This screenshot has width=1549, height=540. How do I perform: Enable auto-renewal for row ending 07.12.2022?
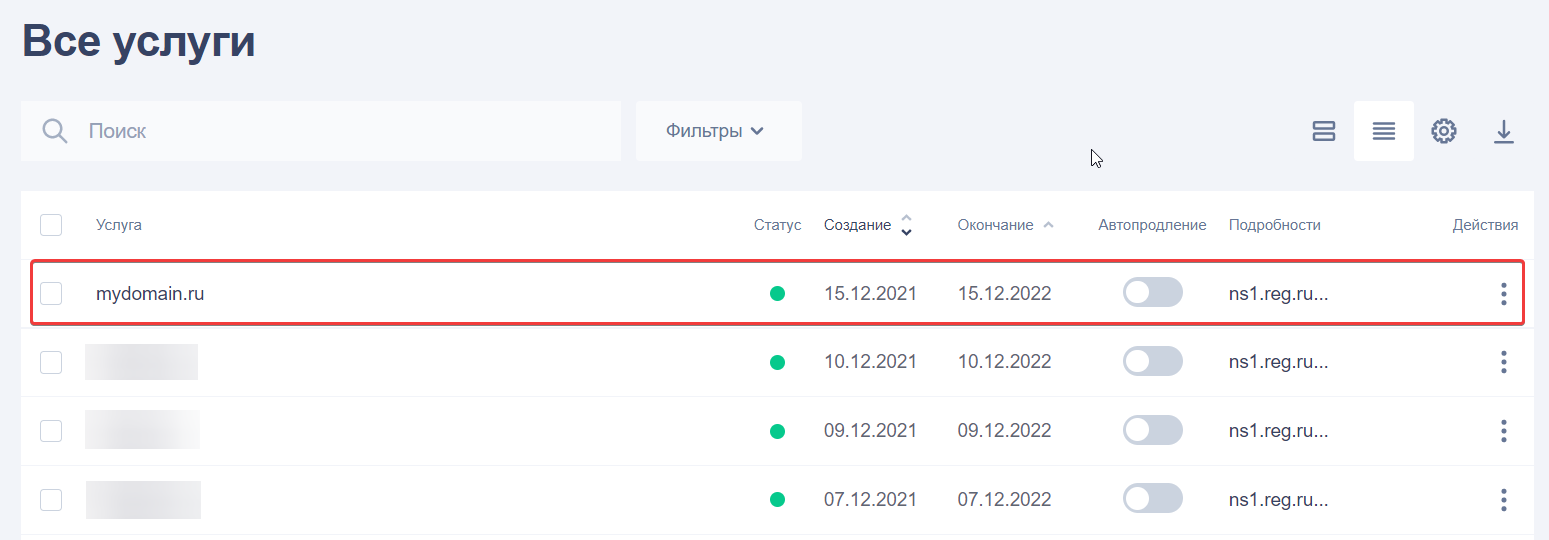tap(1153, 498)
